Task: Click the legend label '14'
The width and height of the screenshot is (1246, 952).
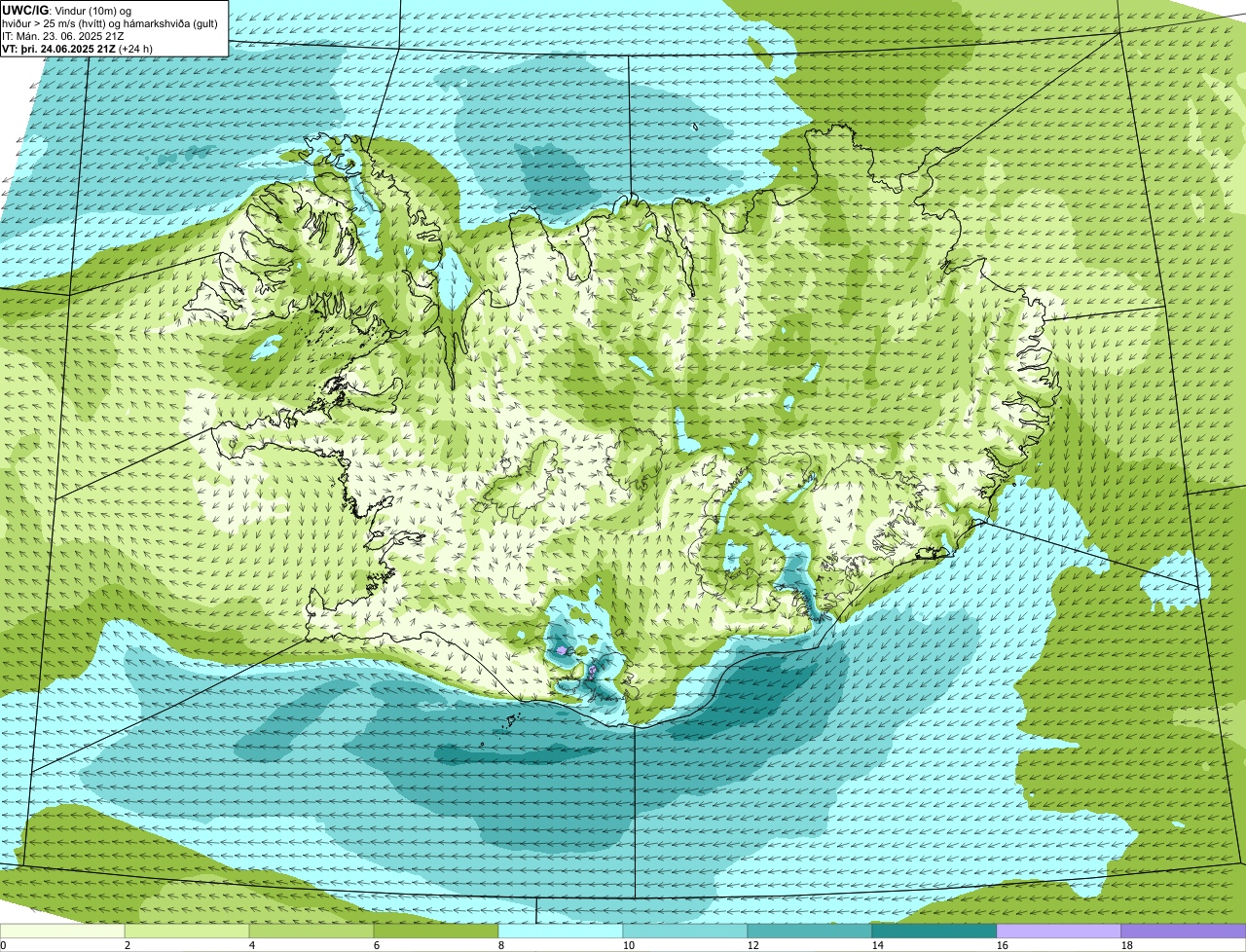Action: pos(878,945)
